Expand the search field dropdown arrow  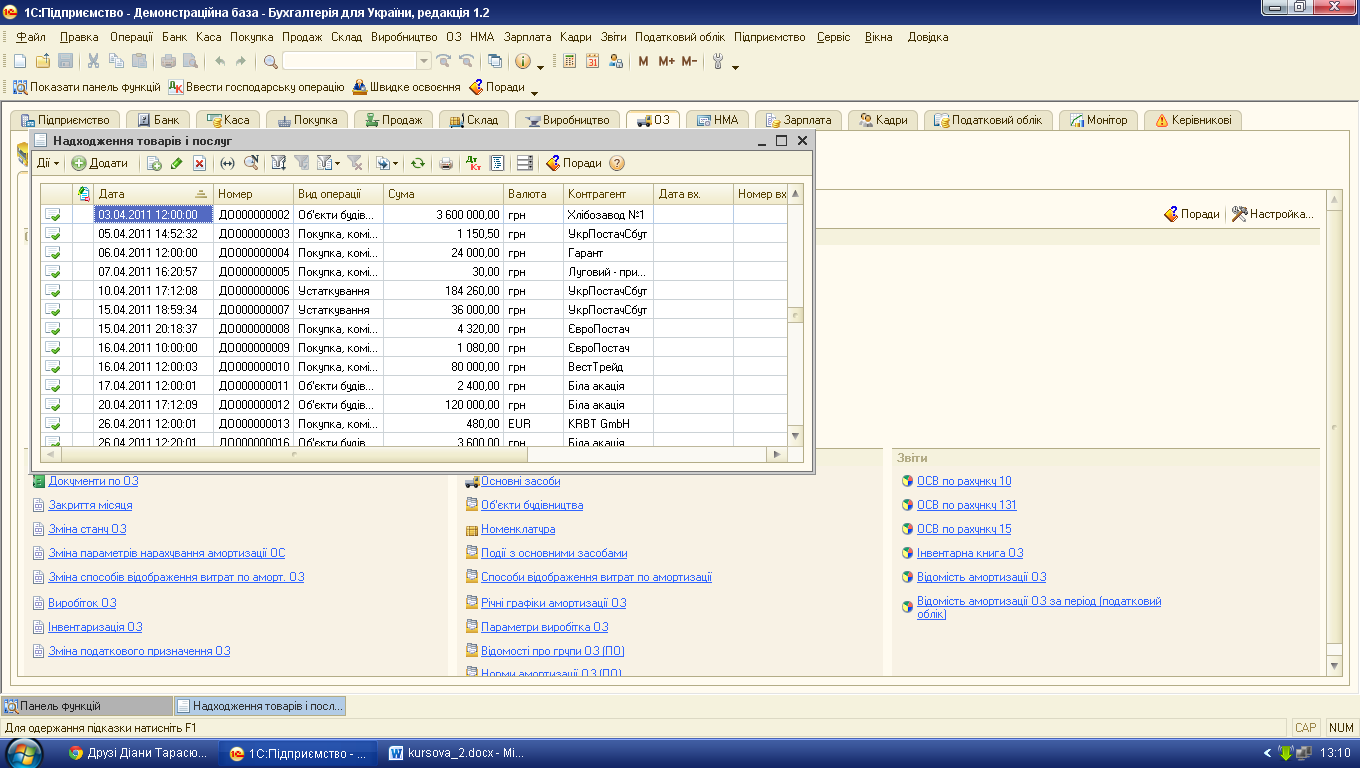coord(424,61)
